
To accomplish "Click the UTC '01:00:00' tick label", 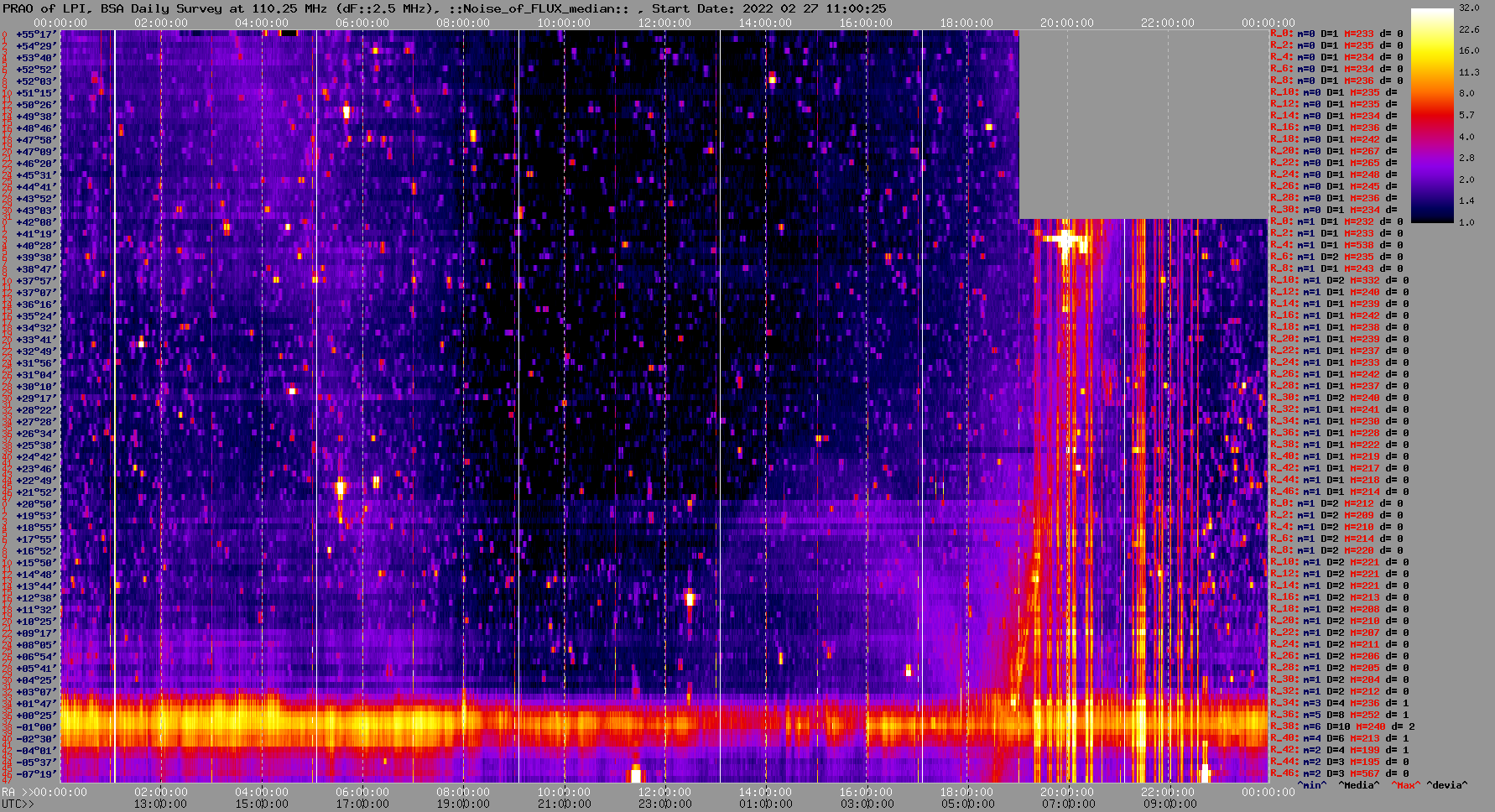I will point(765,804).
